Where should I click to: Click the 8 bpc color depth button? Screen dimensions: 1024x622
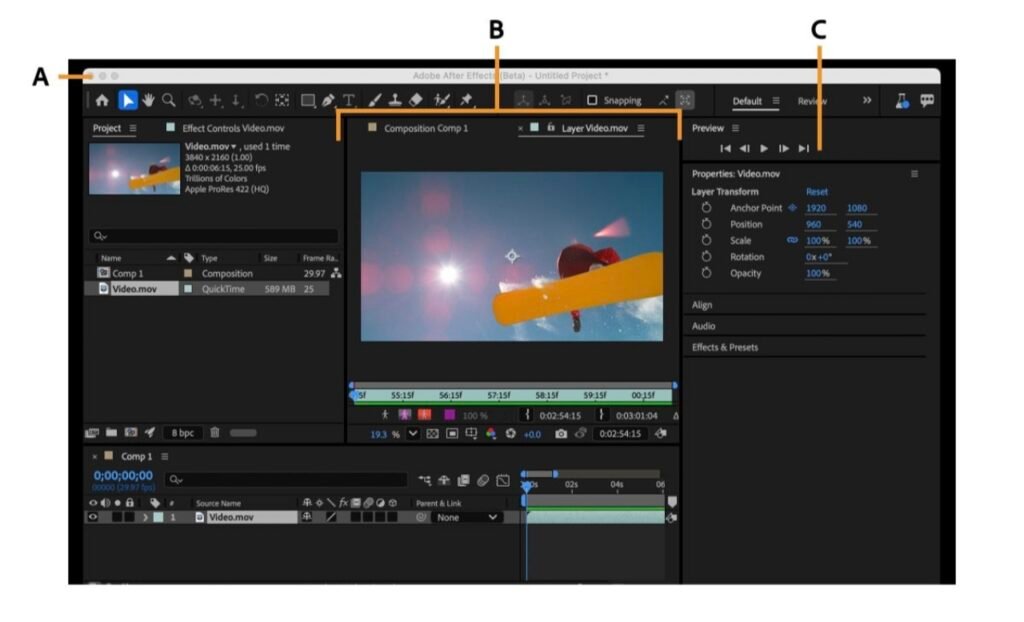[x=182, y=433]
